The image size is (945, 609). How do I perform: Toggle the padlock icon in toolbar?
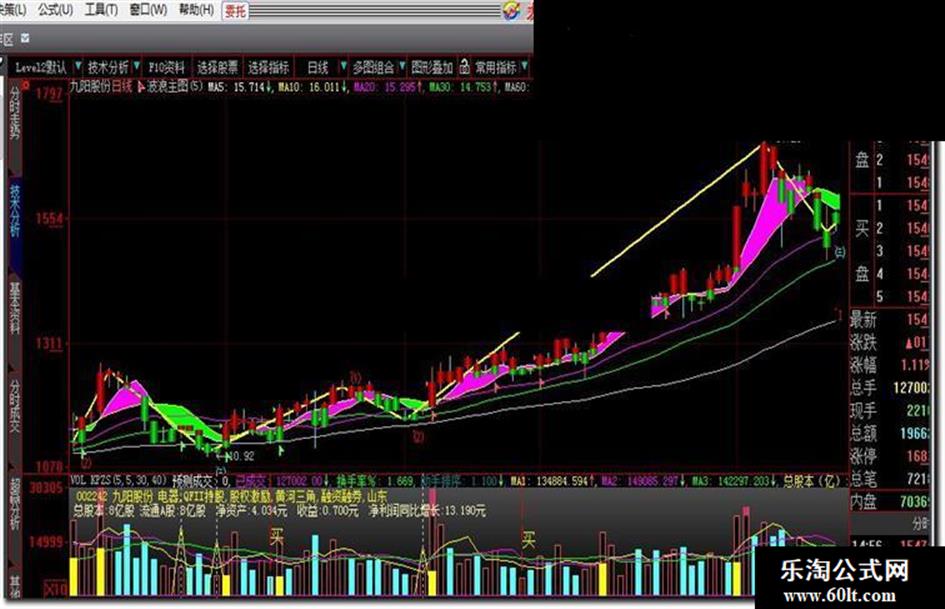464,66
